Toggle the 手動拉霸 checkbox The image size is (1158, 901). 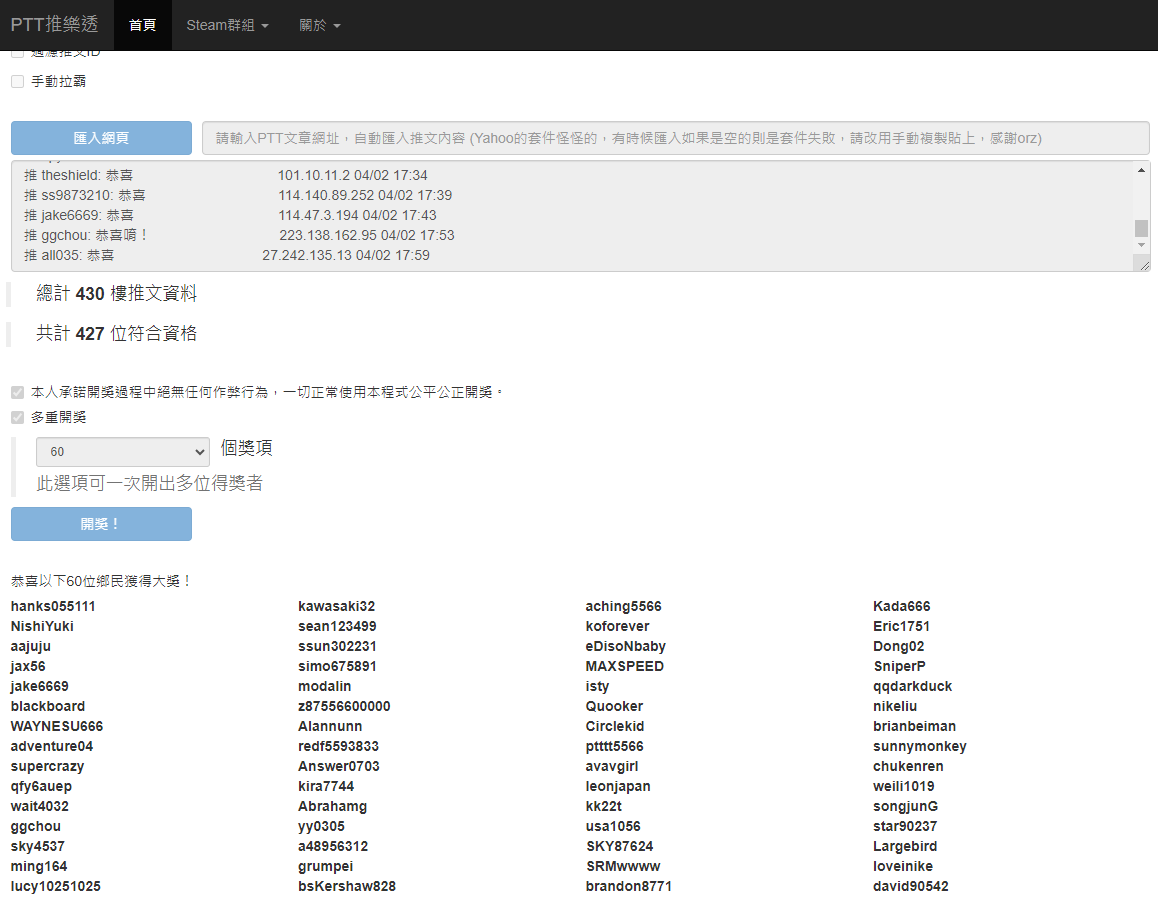(x=18, y=81)
